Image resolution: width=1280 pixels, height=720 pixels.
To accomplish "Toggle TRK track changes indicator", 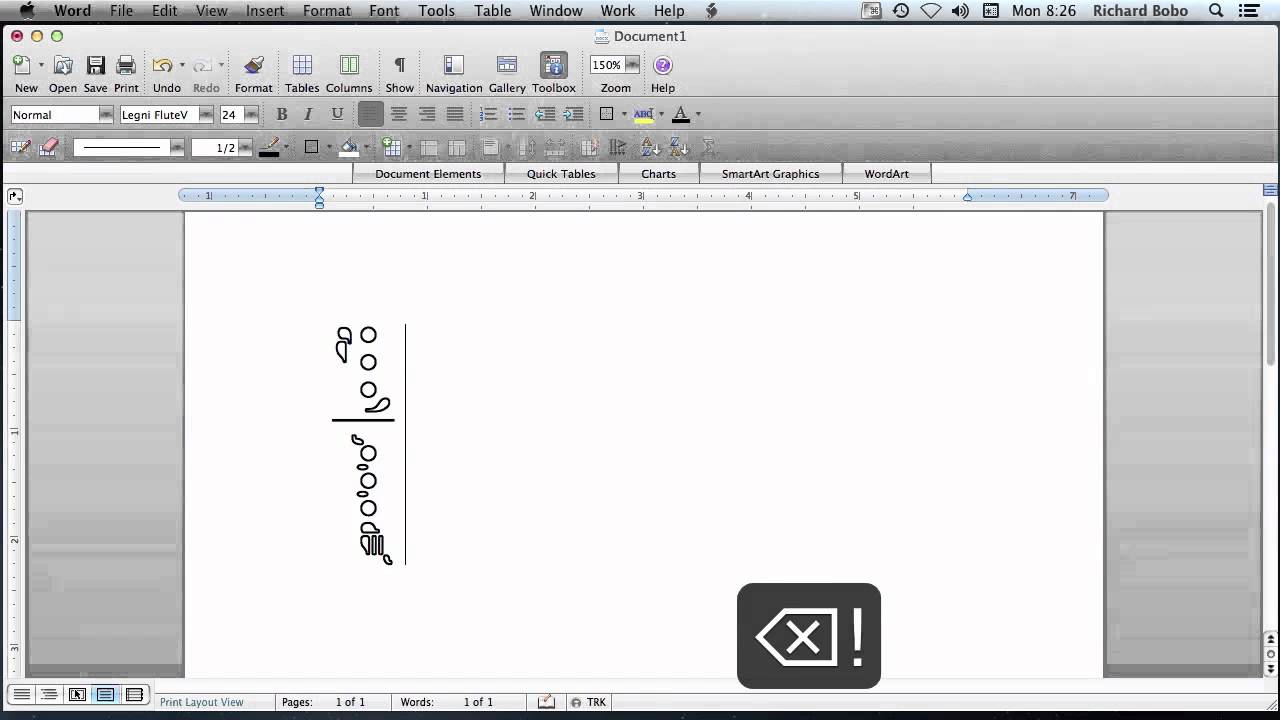I will (596, 702).
